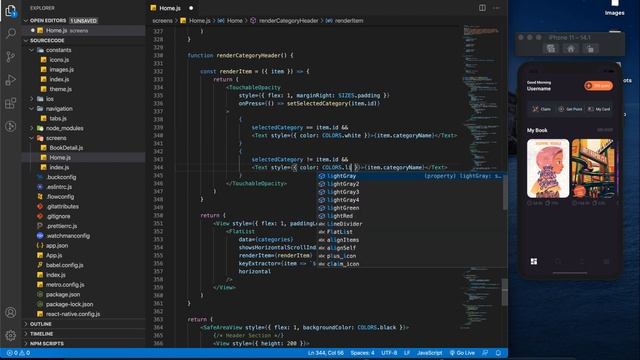Open images.js in the explorer
The height and width of the screenshot is (360, 640).
pyautogui.click(x=62, y=69)
